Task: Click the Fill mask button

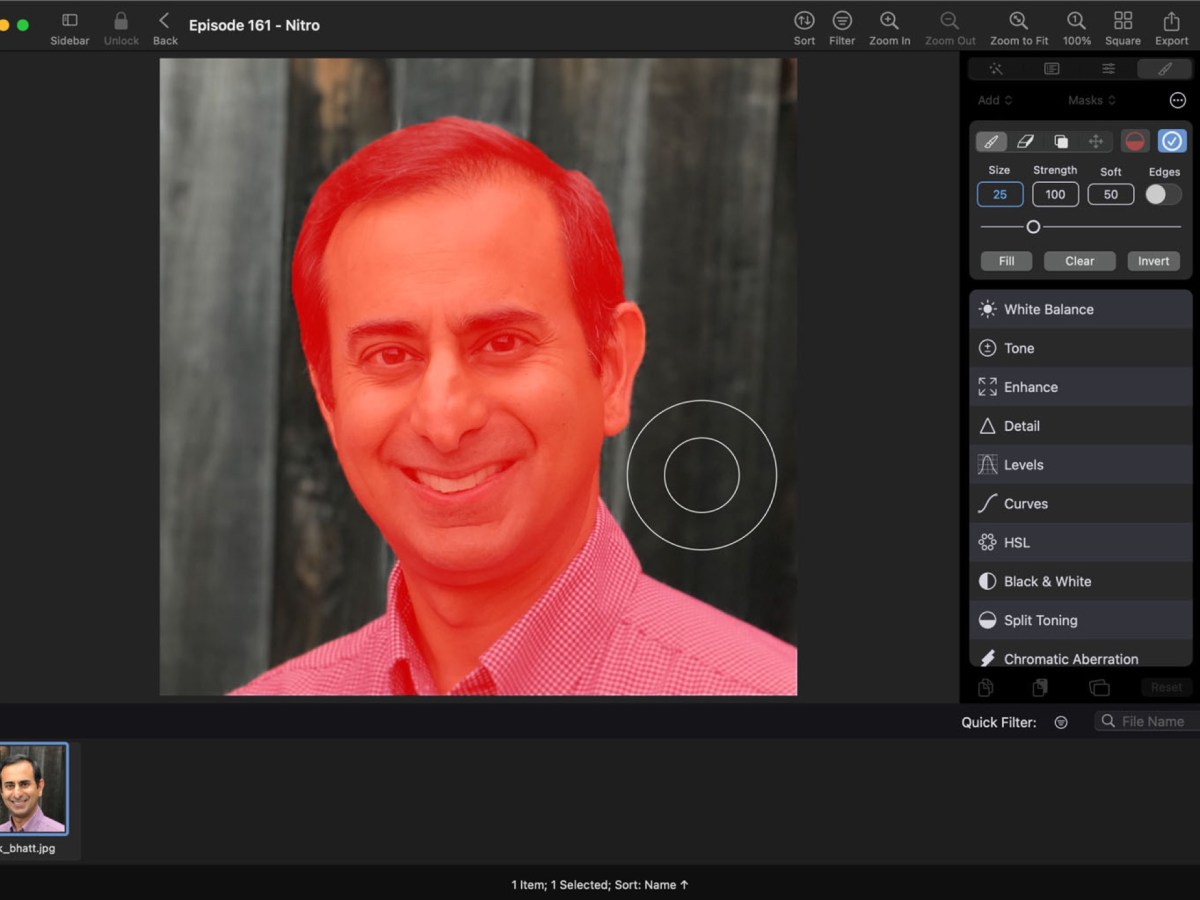Action: tap(1006, 261)
